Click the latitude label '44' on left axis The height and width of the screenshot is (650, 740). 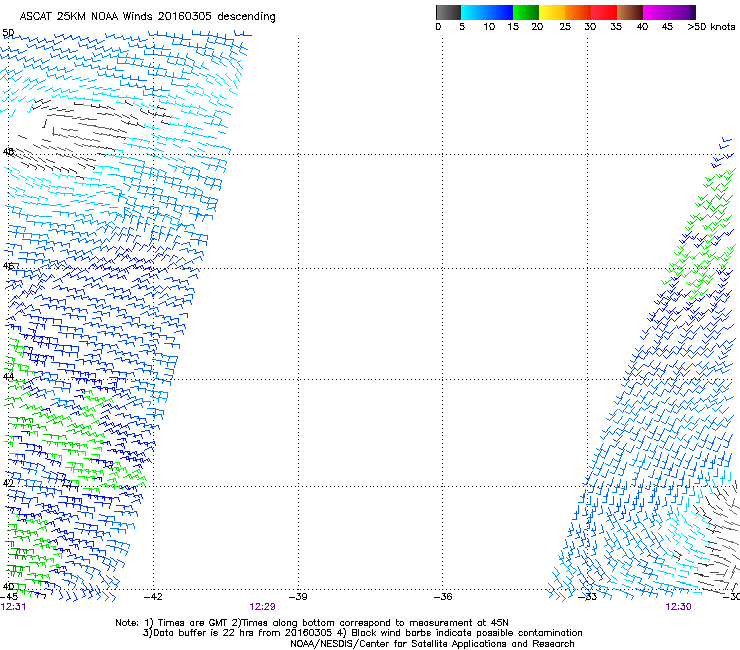8,377
